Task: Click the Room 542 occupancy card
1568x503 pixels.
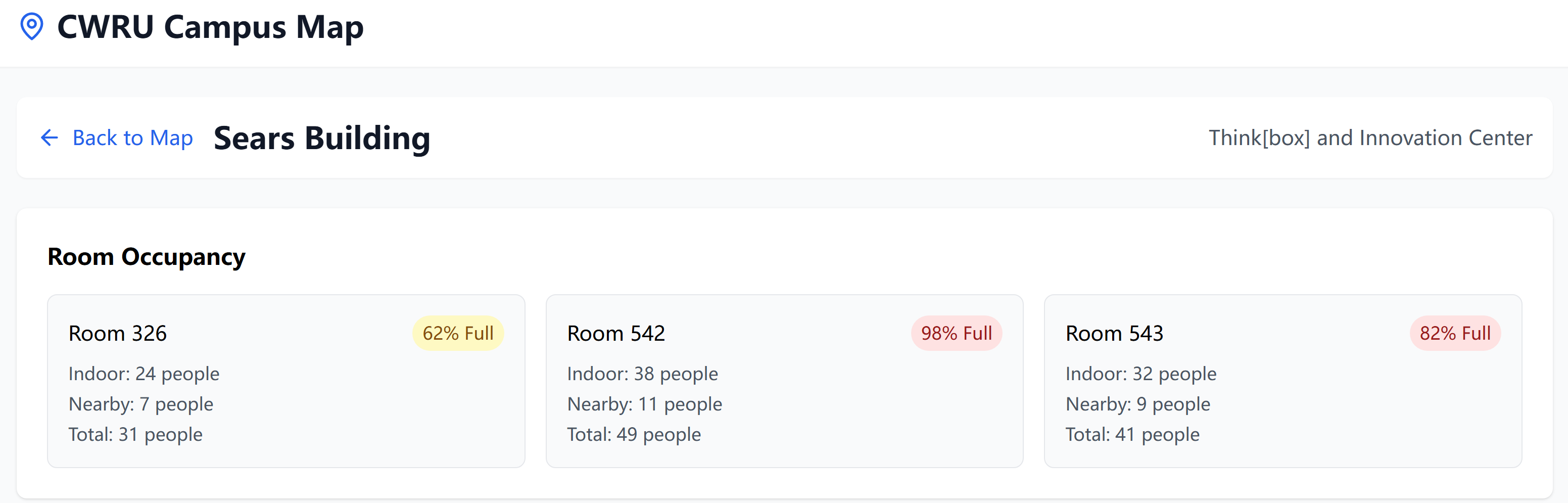Action: 784,381
